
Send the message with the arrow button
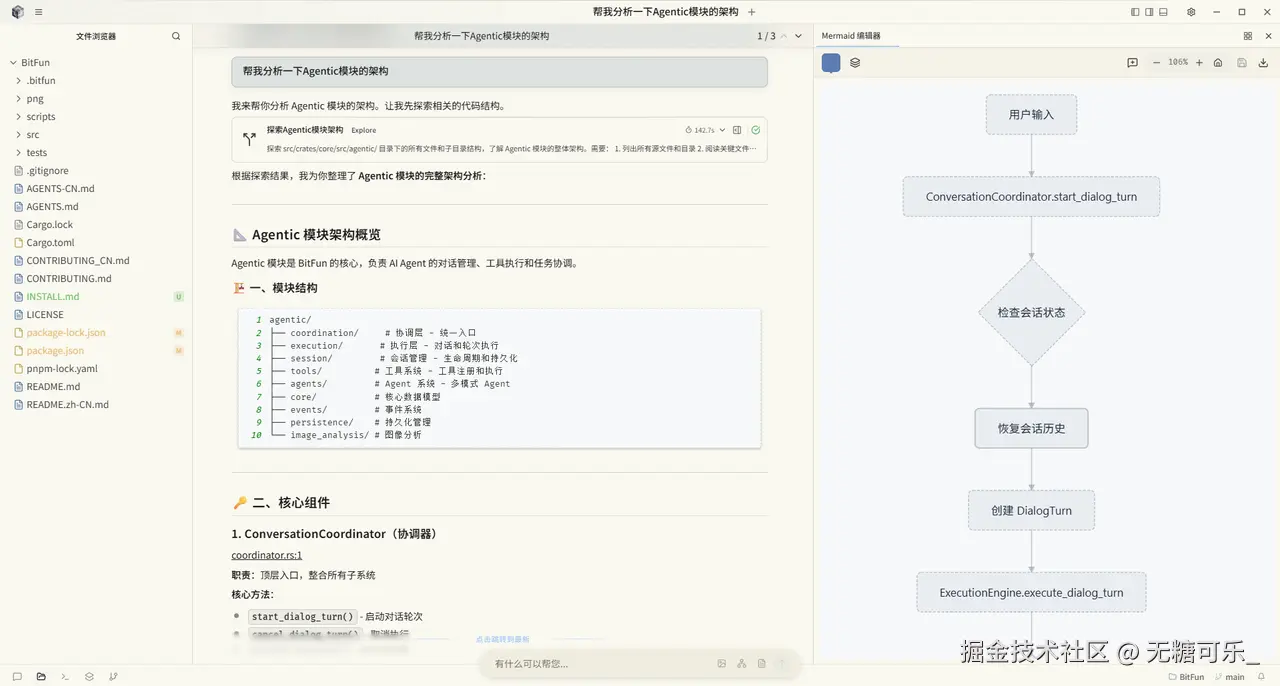(x=783, y=664)
